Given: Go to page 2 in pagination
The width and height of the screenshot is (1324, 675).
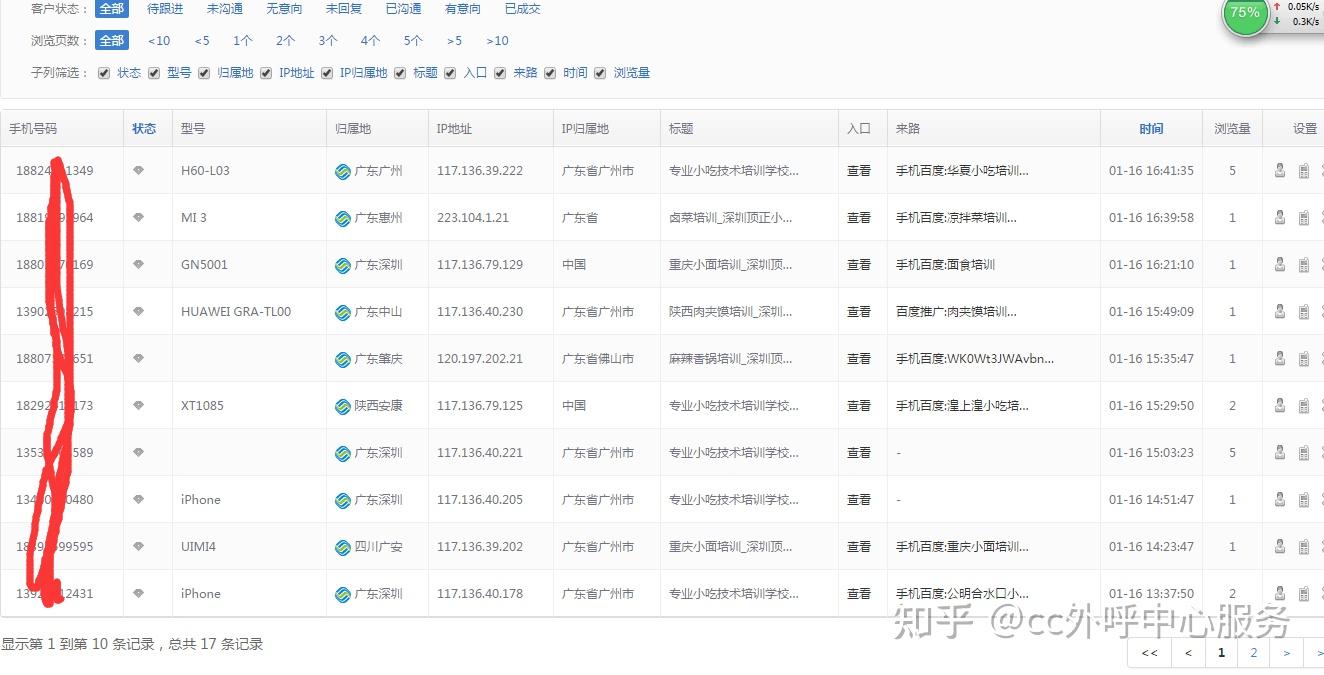Looking at the screenshot, I should [x=1254, y=652].
